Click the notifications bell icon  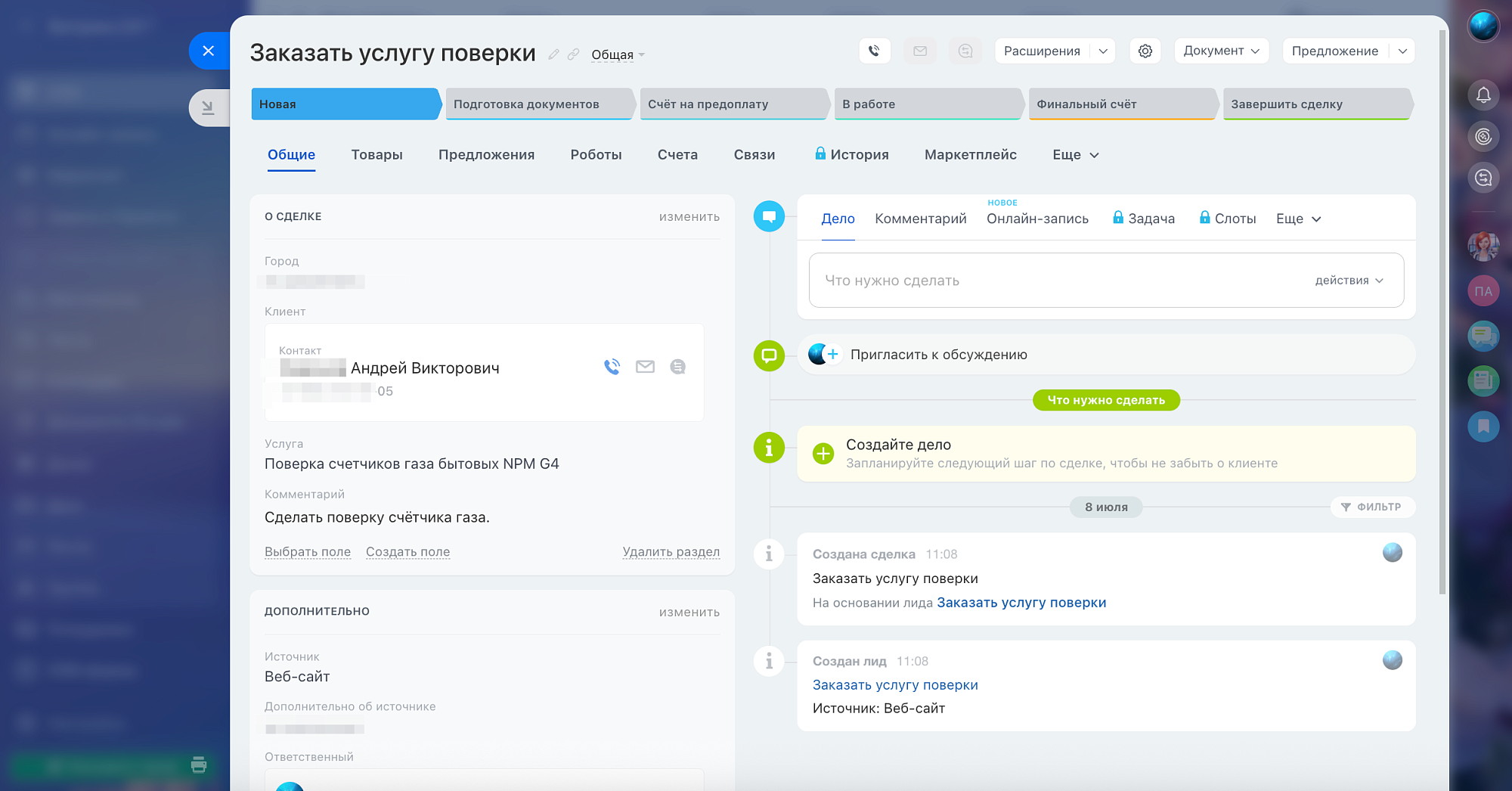click(1483, 95)
